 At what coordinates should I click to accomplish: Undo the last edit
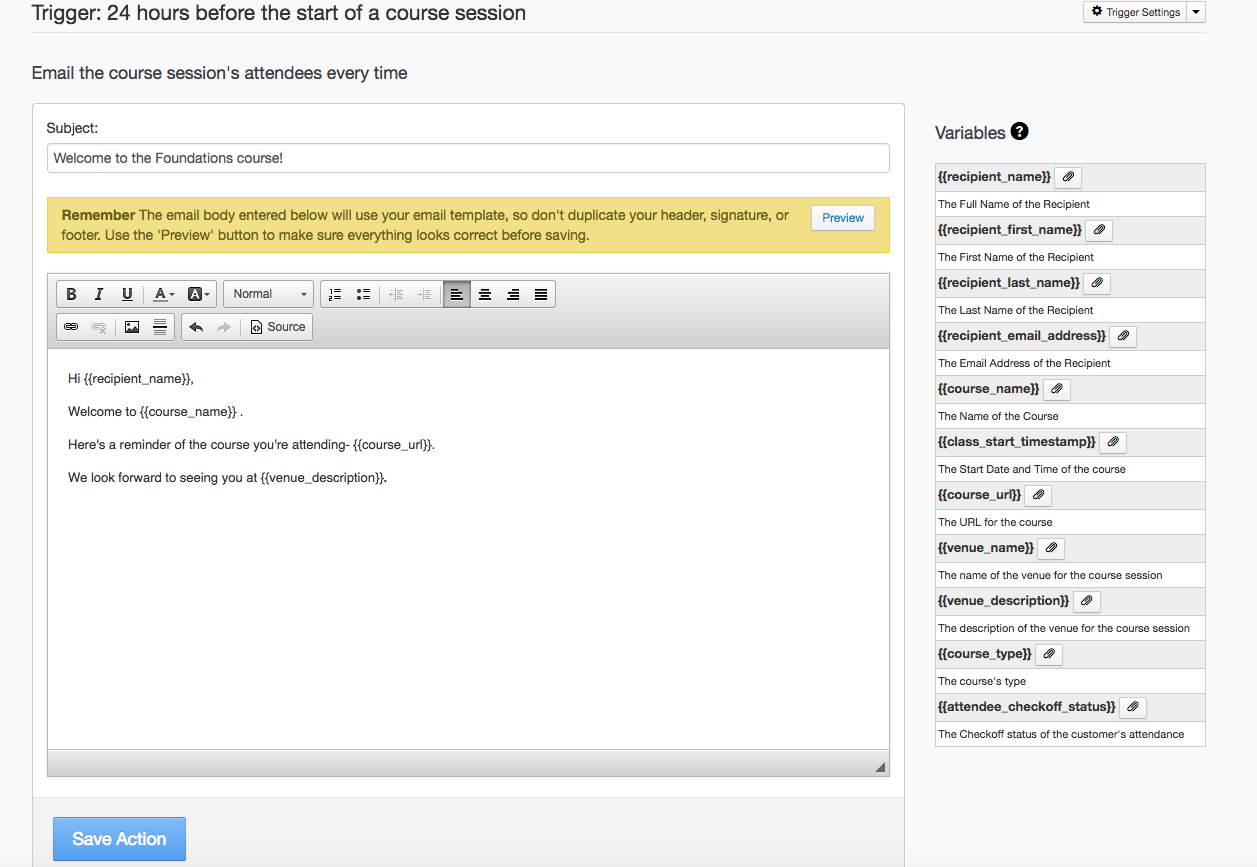pos(196,327)
